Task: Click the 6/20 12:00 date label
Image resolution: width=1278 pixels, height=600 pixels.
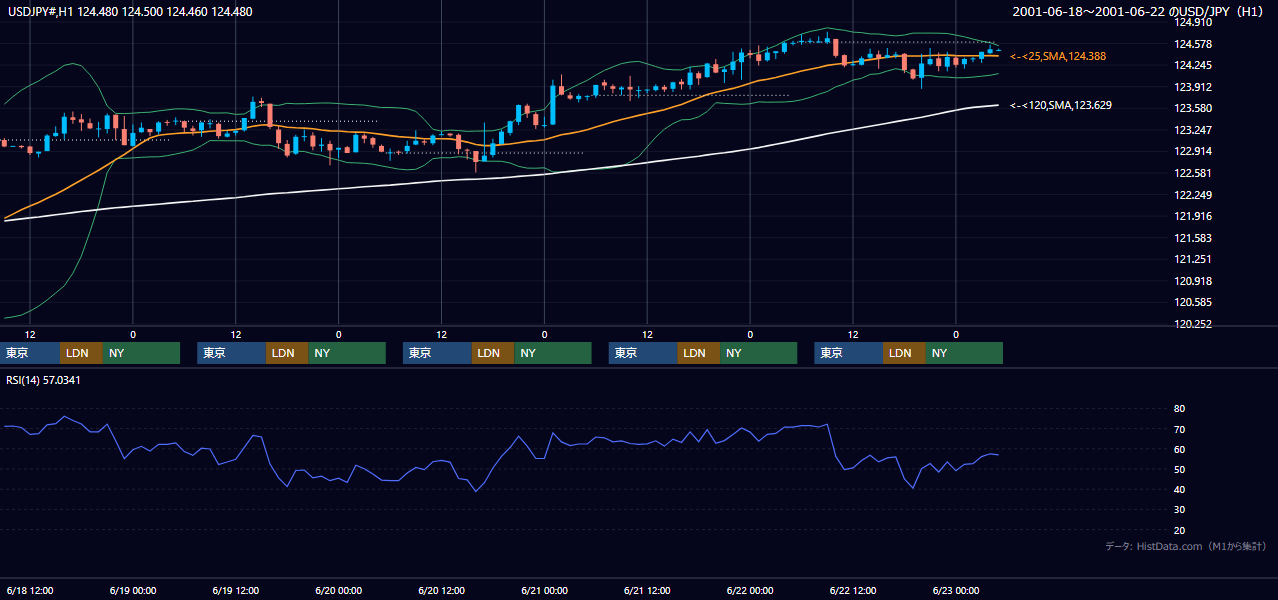Action: pyautogui.click(x=441, y=591)
